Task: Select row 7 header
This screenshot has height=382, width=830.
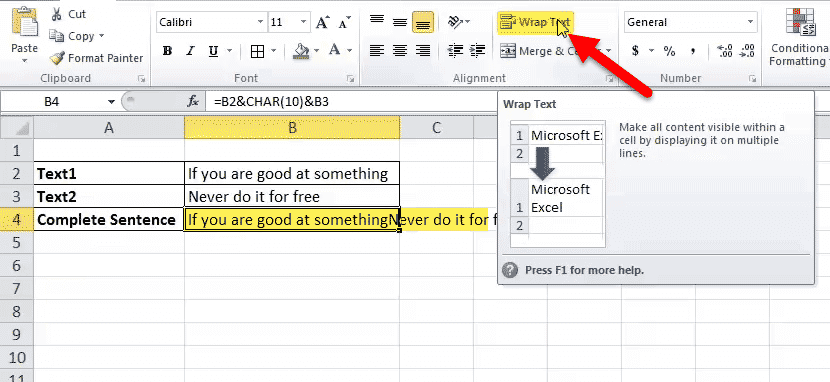Action: click(16, 288)
